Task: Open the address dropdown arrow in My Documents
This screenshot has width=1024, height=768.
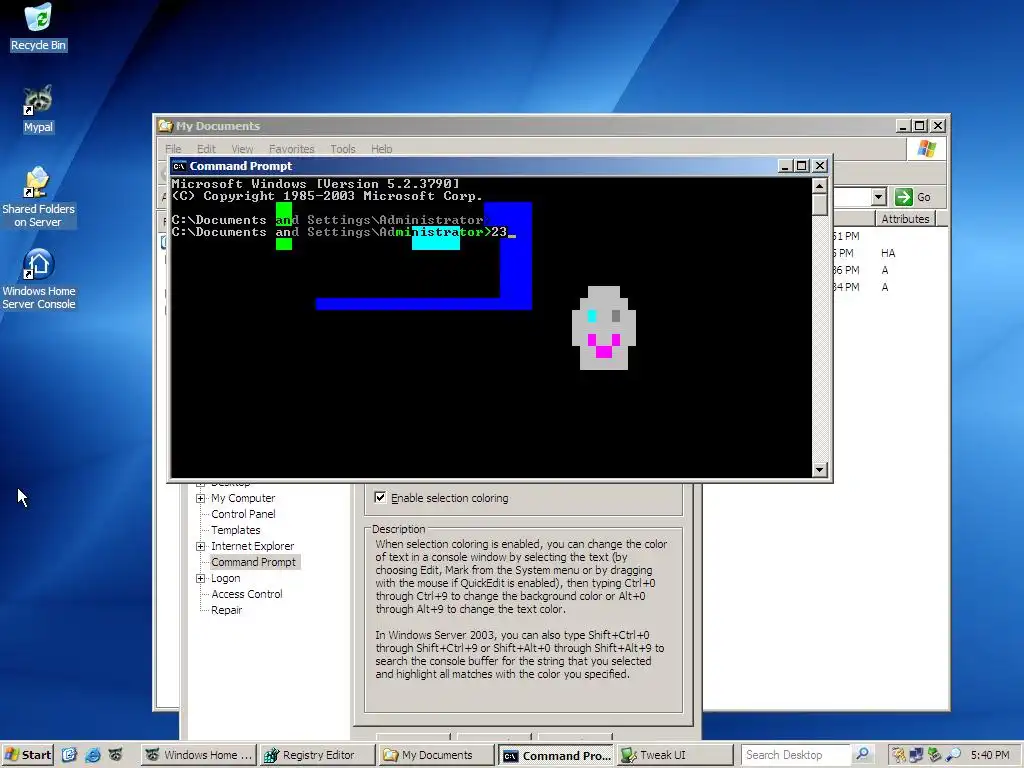Action: (x=878, y=197)
